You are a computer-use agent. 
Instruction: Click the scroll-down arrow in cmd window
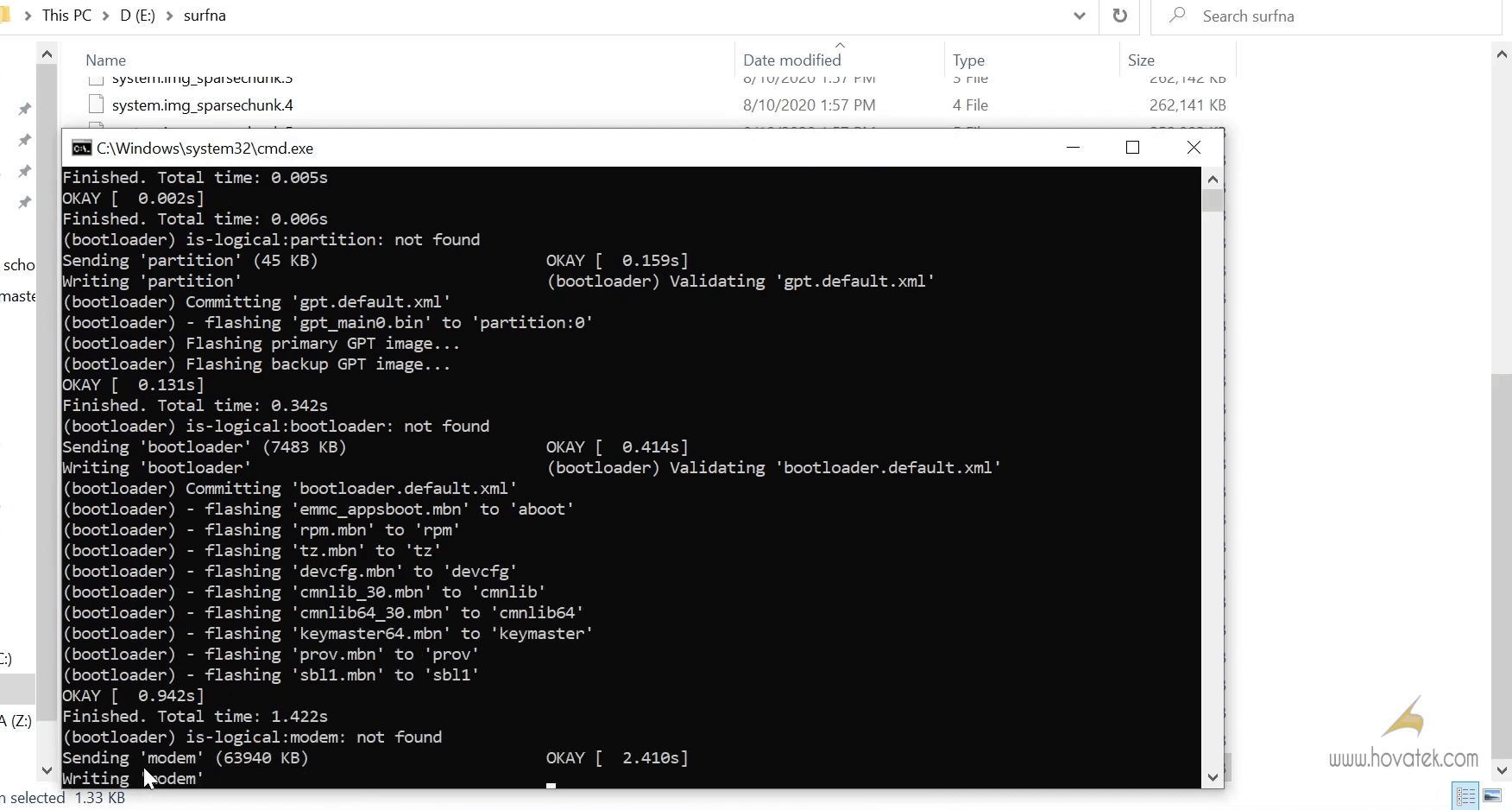tap(1213, 777)
